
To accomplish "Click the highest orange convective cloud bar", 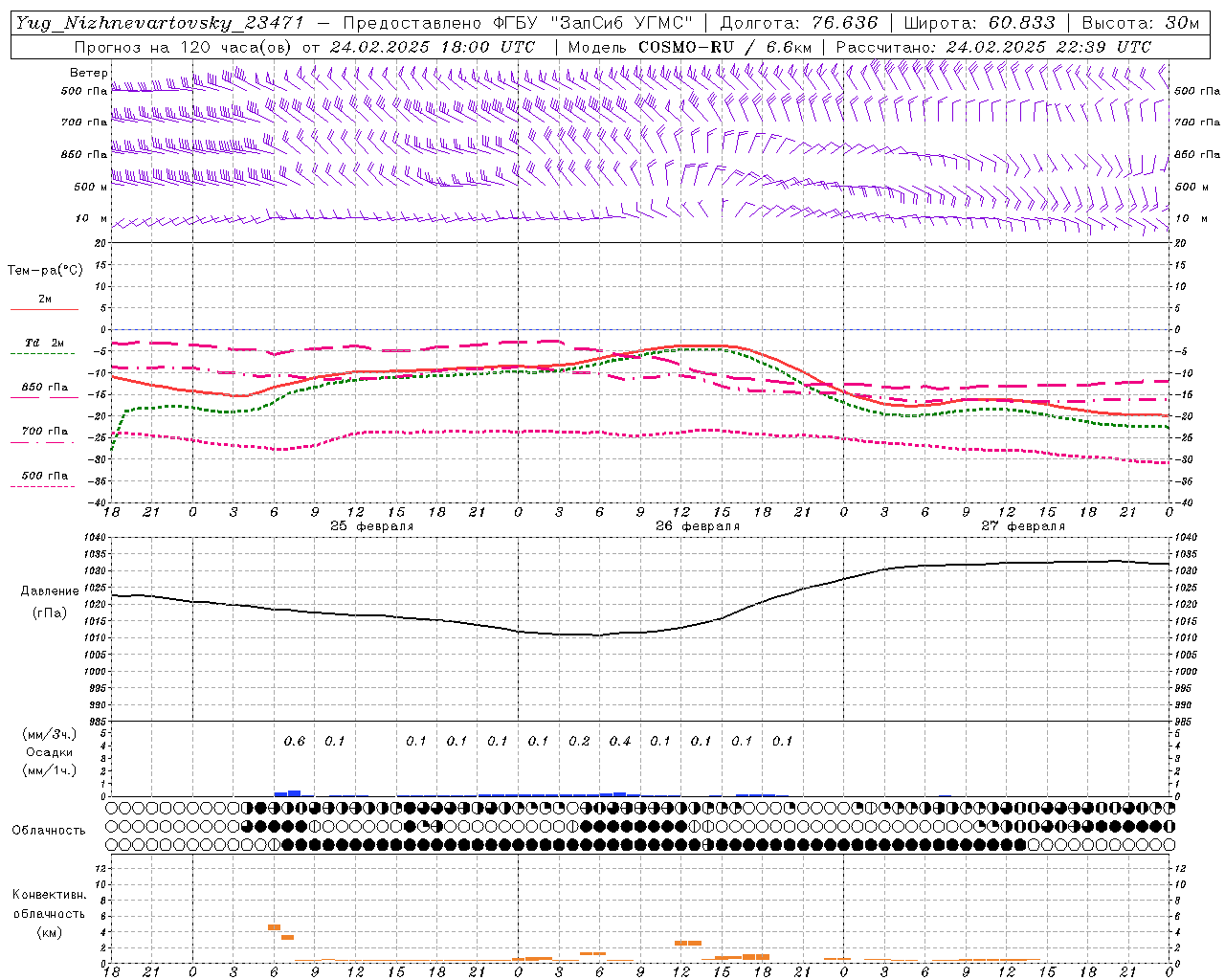I will pyautogui.click(x=274, y=926).
